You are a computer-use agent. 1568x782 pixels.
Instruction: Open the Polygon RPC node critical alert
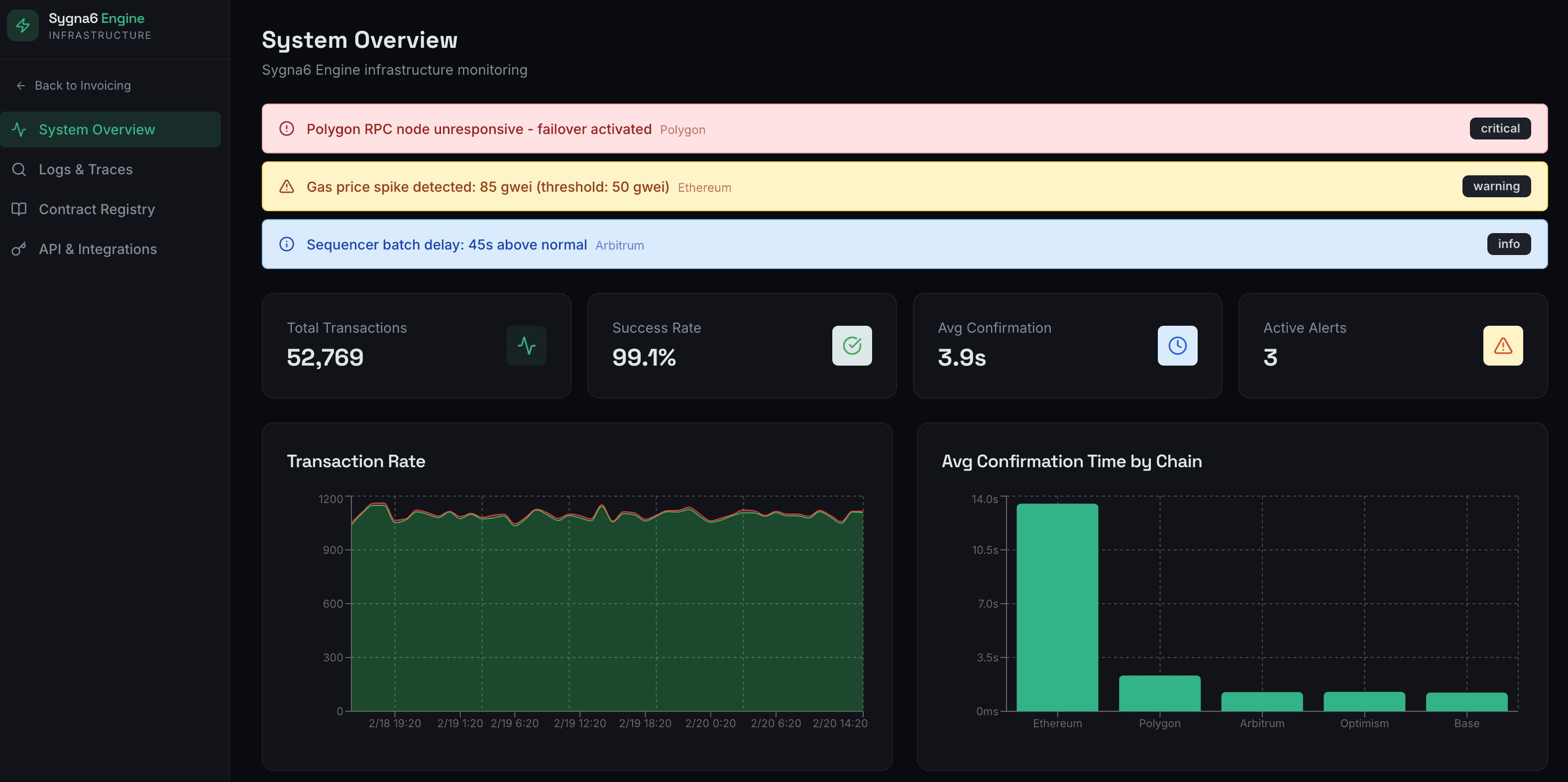[480, 129]
